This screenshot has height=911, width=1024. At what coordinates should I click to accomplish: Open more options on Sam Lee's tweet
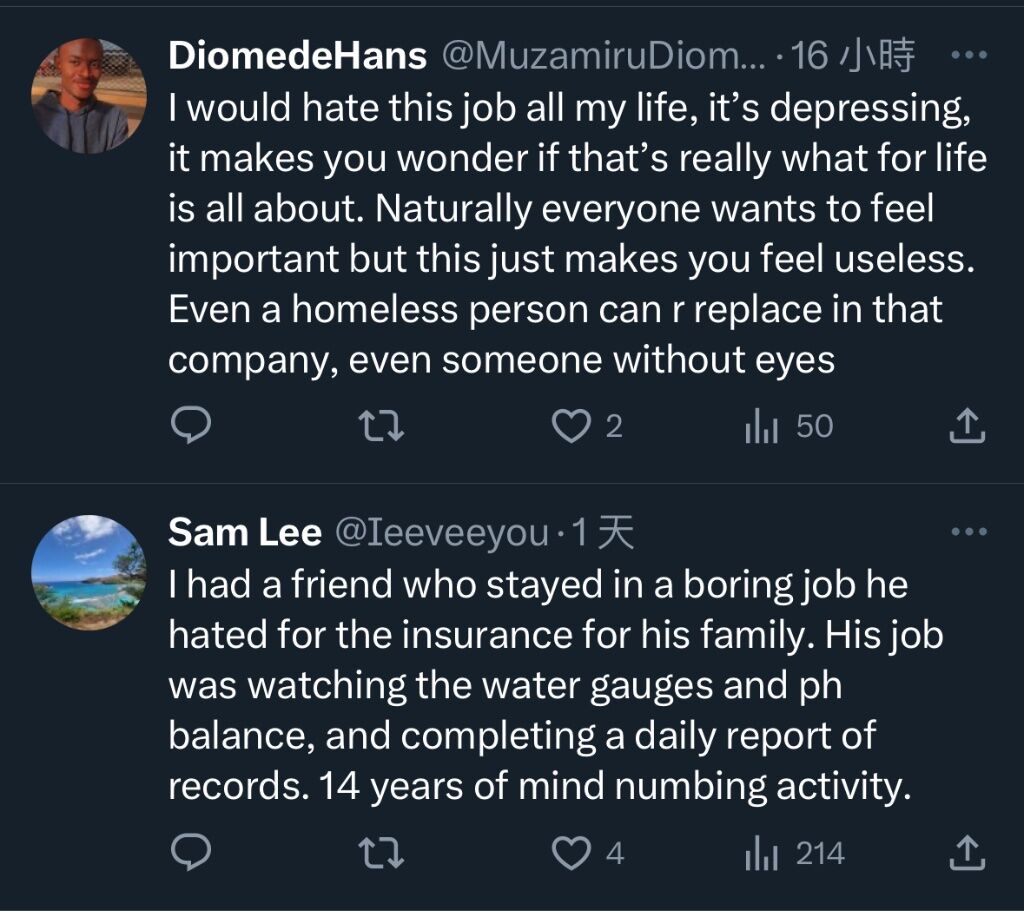(x=967, y=533)
